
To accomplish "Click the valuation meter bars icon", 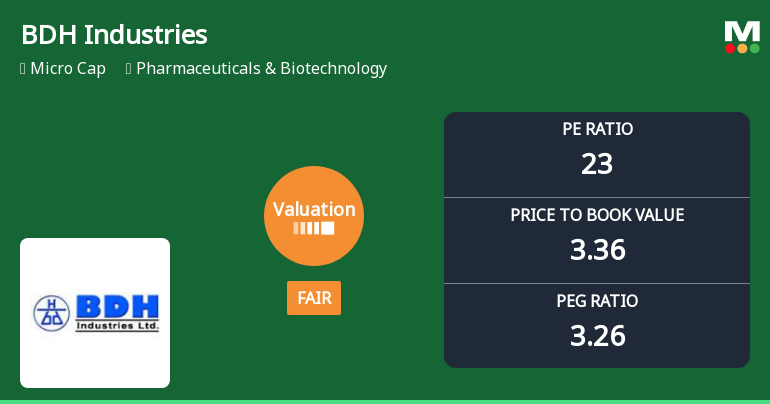I will click(313, 228).
